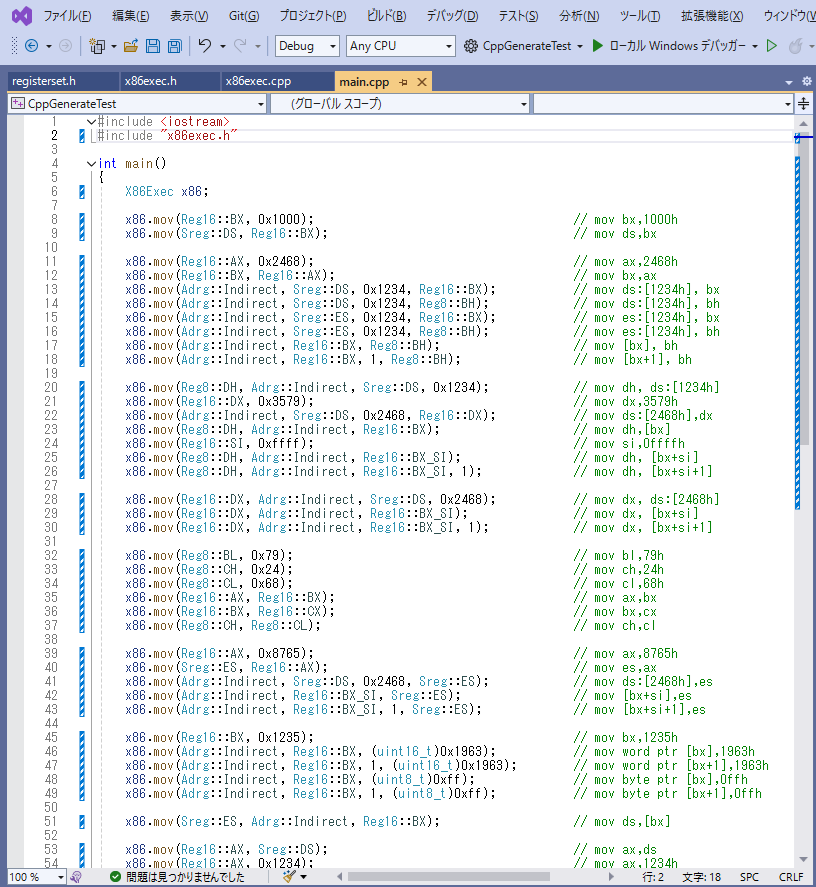Open the プロジェクト(P) menu
Viewport: 816px width, 887px height.
point(313,16)
